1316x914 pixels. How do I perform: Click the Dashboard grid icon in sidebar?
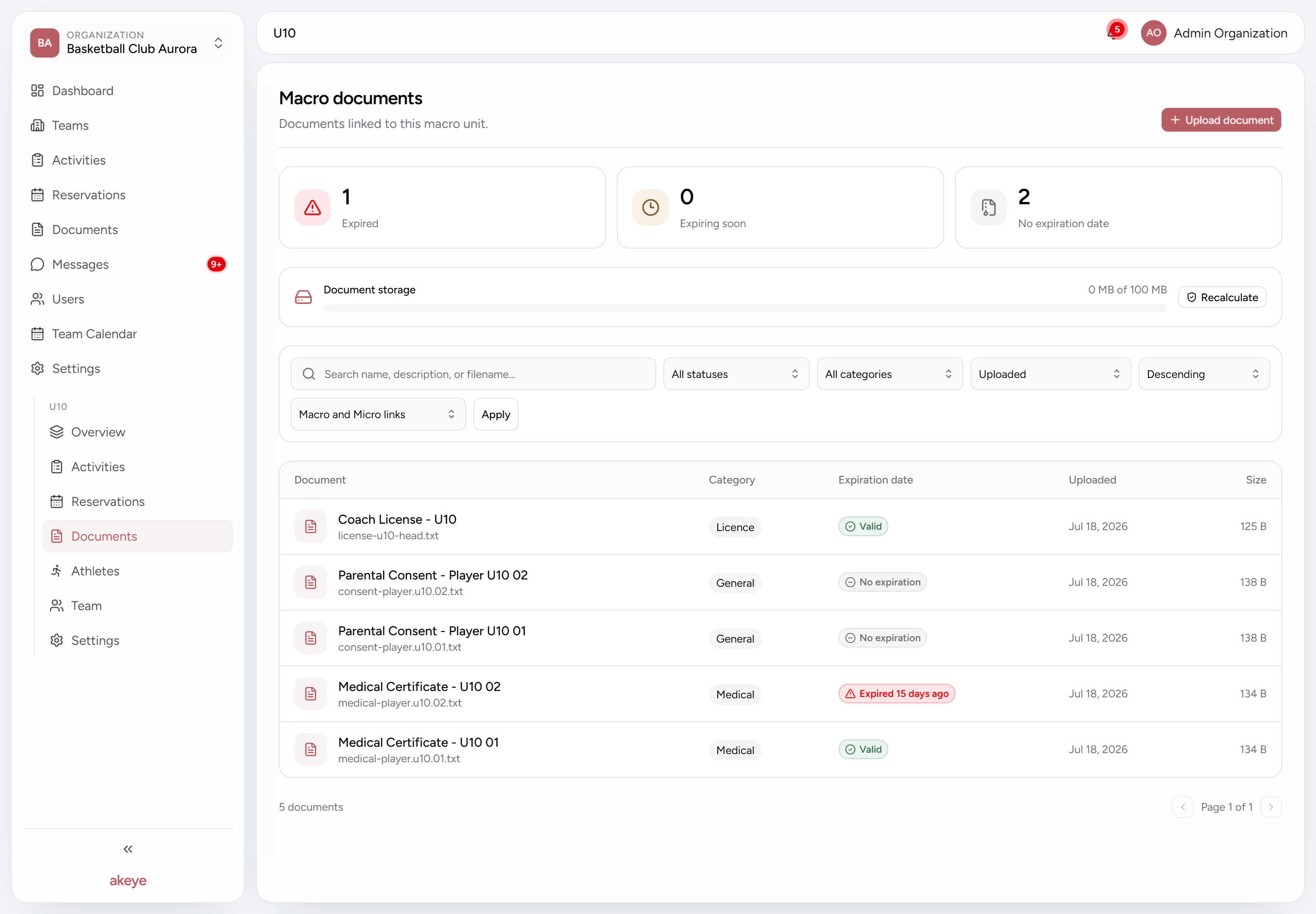point(37,90)
